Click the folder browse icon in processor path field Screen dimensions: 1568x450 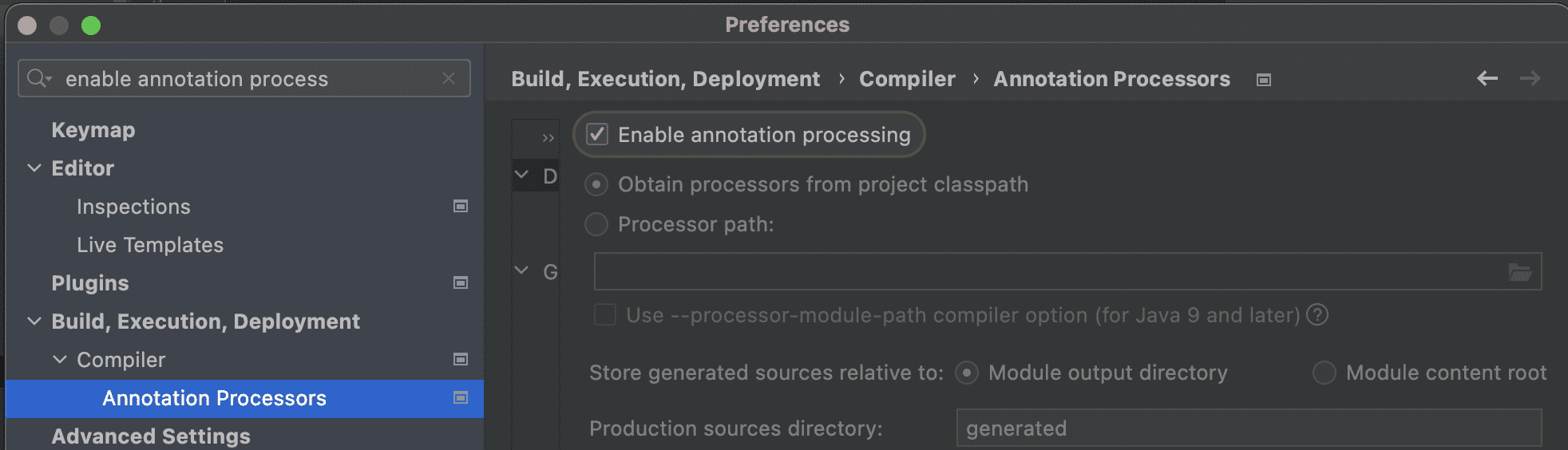pyautogui.click(x=1519, y=272)
